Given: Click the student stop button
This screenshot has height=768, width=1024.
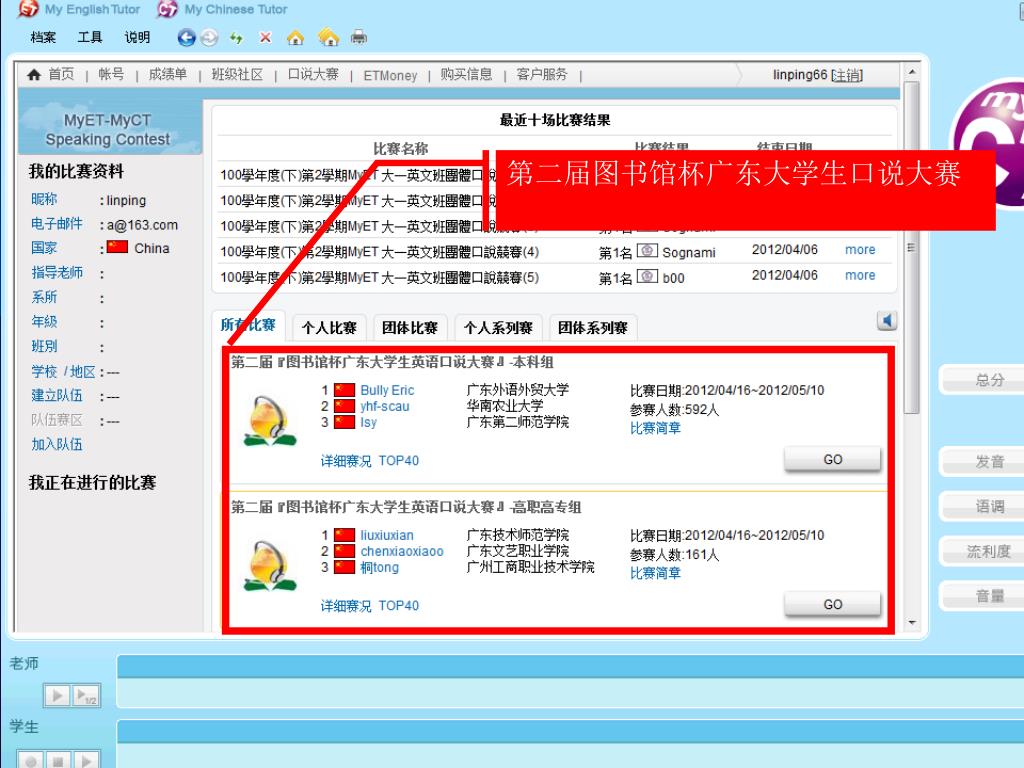Looking at the screenshot, I should 58,761.
